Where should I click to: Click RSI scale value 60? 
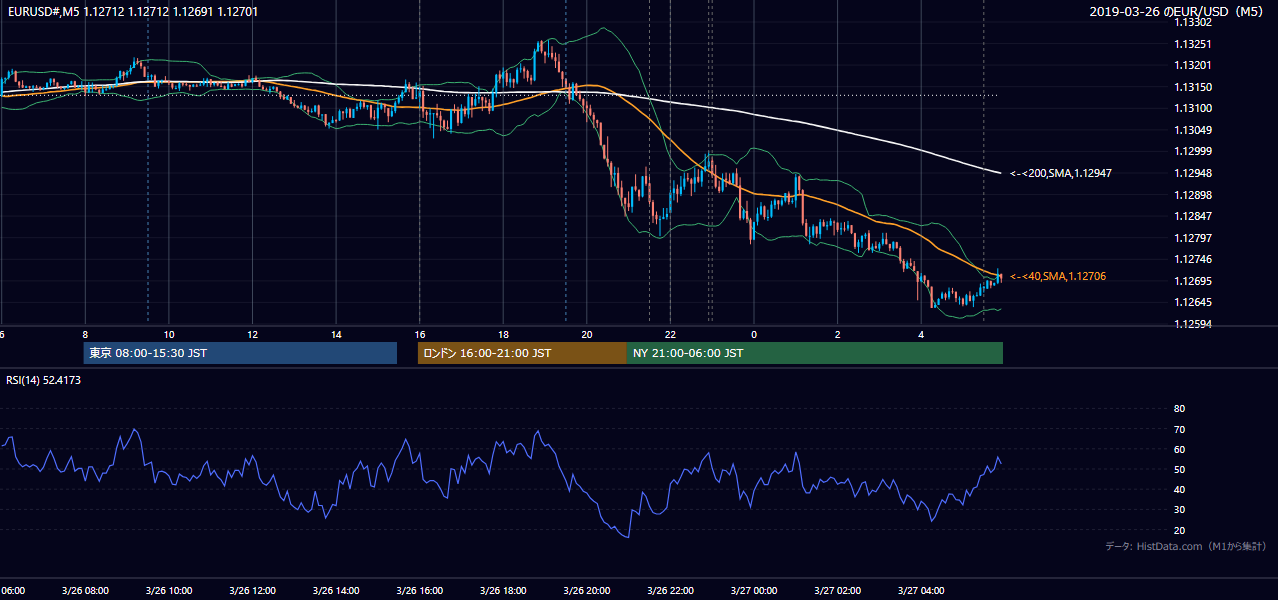1179,449
